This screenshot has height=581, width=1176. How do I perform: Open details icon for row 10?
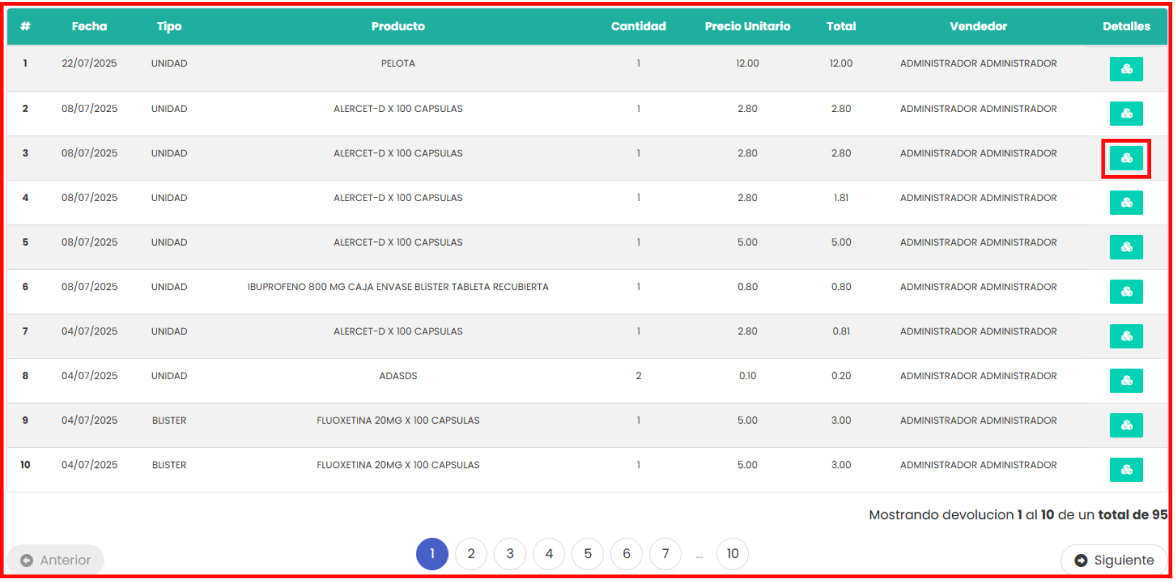tap(1126, 470)
